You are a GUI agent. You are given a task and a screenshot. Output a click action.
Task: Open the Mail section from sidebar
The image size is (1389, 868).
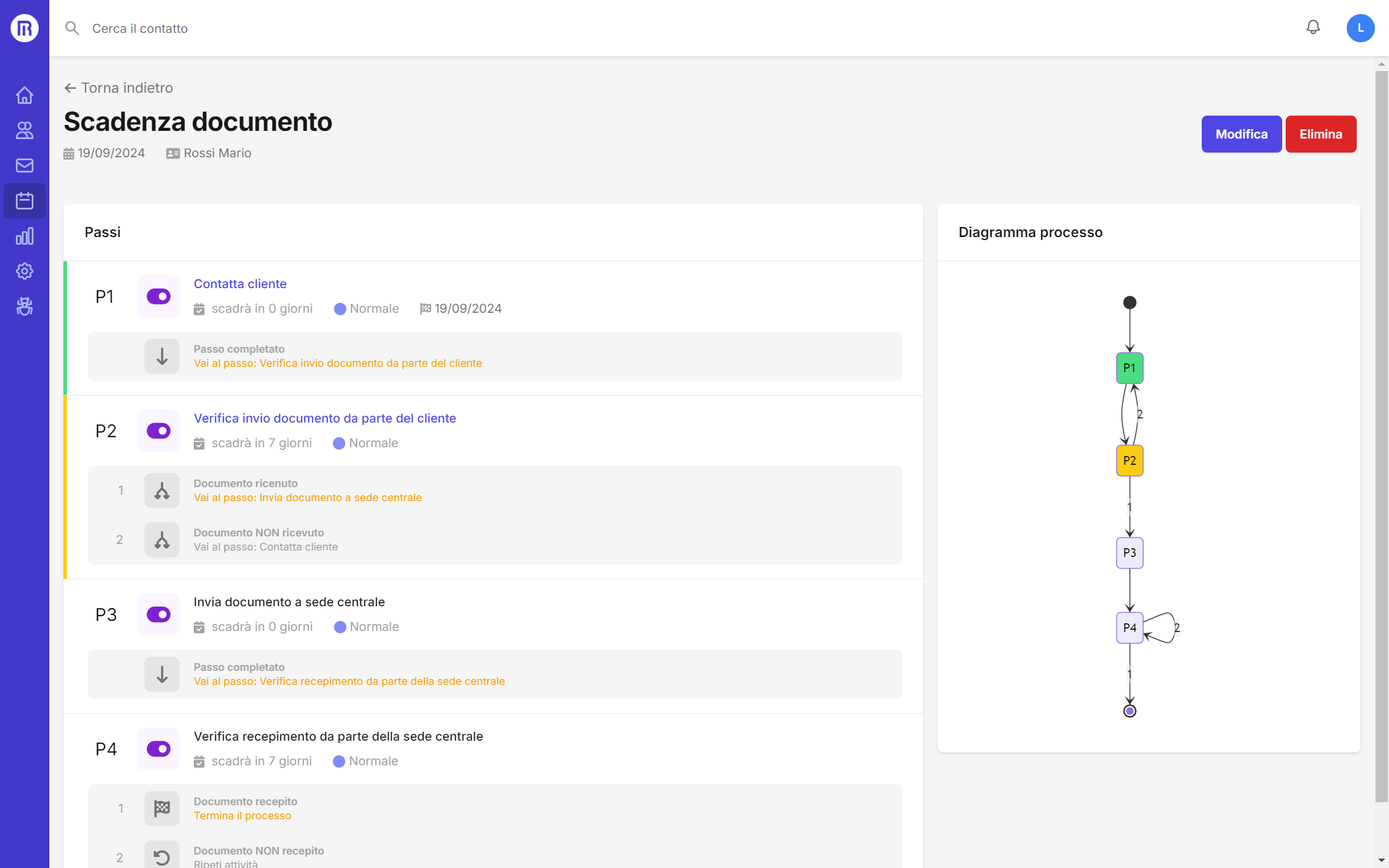click(x=24, y=165)
